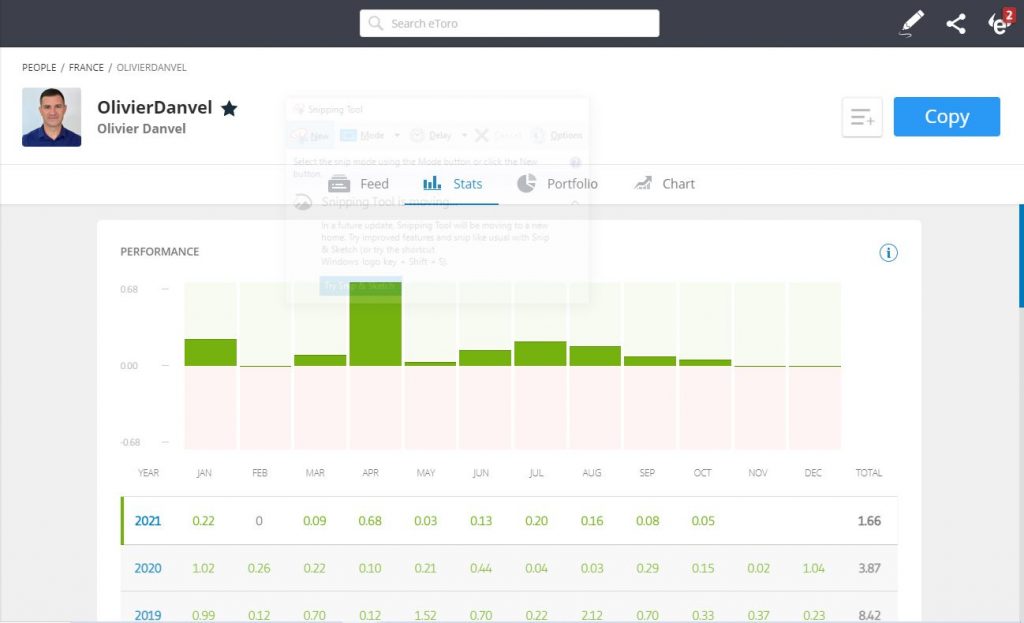This screenshot has width=1024, height=623.
Task: Switch to the Feed tab
Action: click(x=359, y=184)
